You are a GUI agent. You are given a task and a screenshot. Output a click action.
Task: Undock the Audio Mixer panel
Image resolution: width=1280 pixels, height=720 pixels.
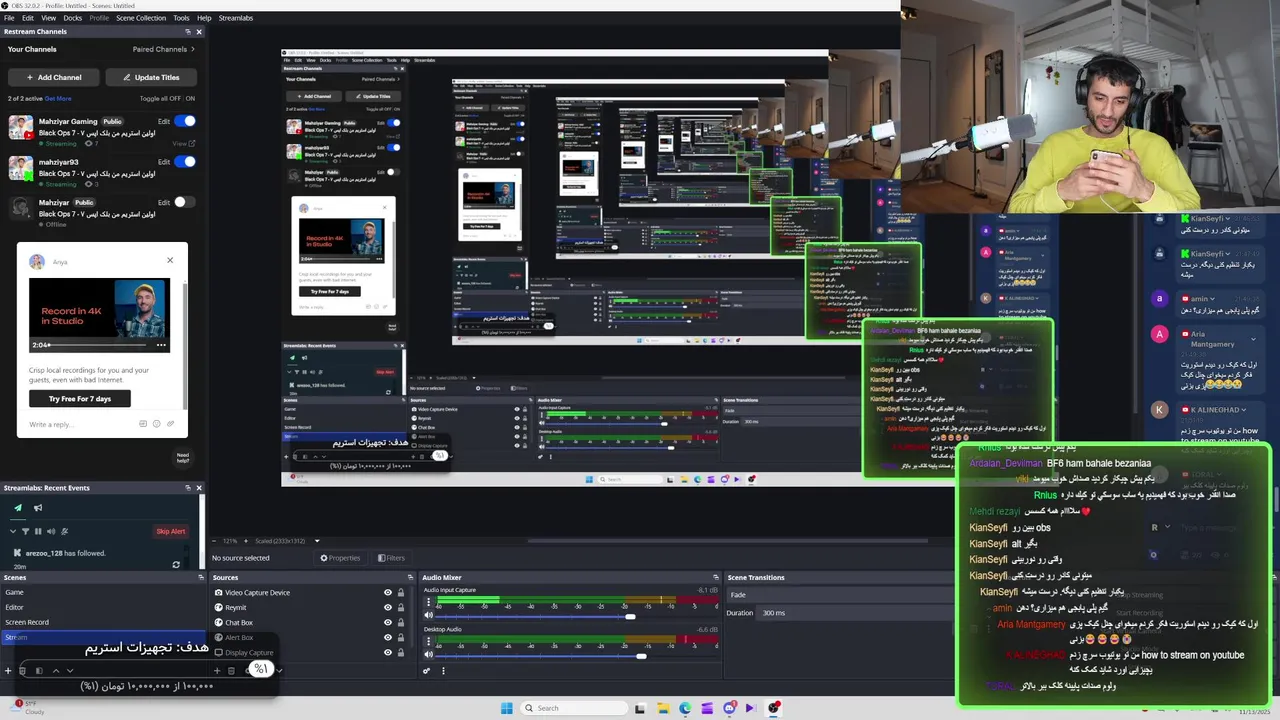tap(715, 577)
